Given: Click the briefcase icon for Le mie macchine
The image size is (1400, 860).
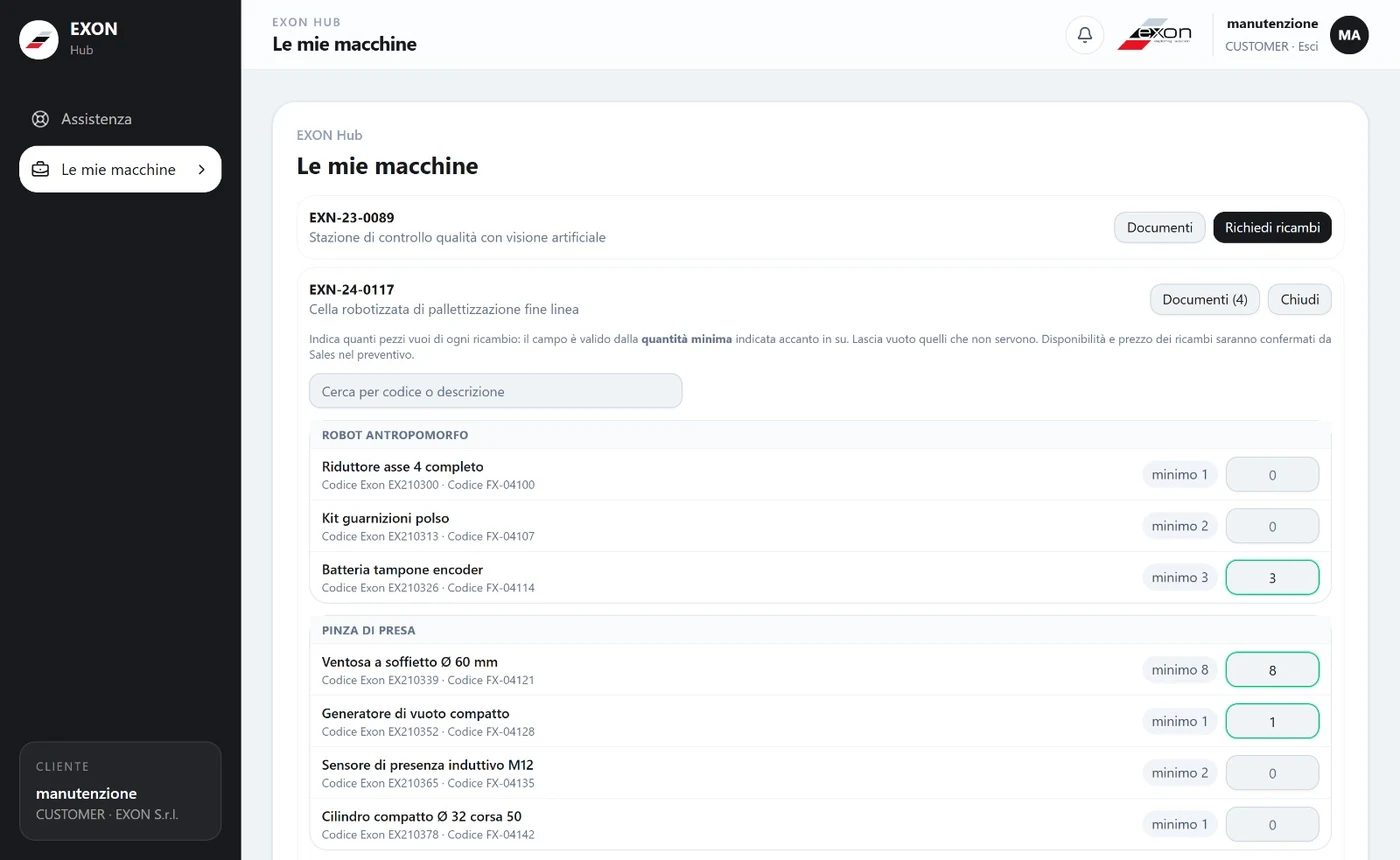Looking at the screenshot, I should (40, 170).
